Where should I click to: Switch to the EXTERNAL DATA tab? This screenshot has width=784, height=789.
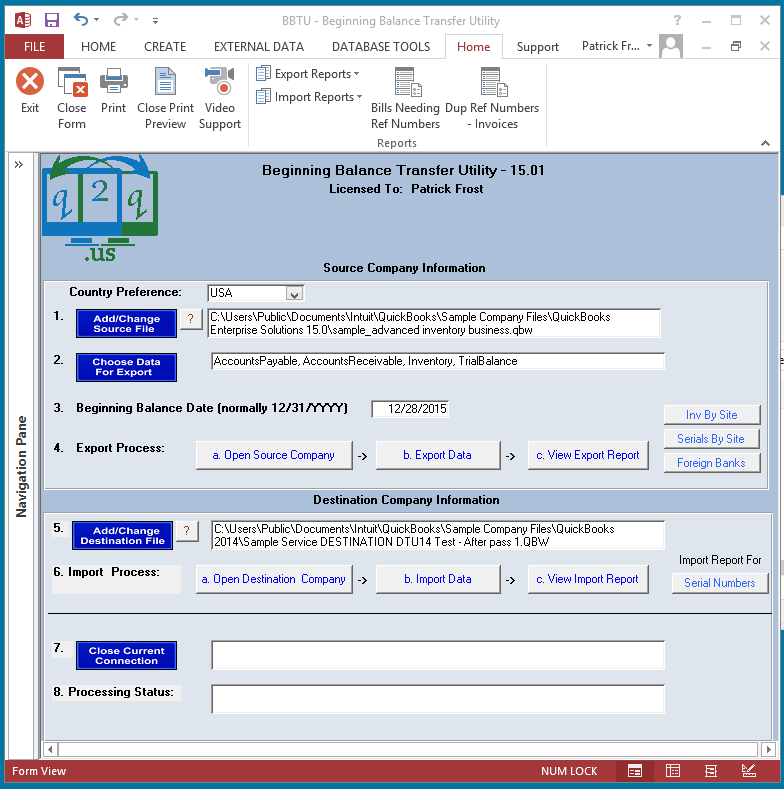259,47
